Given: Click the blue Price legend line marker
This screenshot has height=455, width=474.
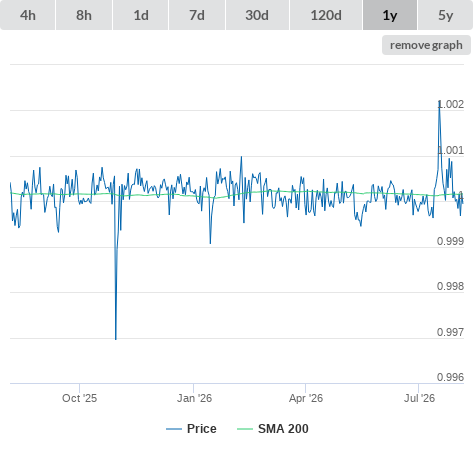Looking at the screenshot, I should [x=174, y=429].
